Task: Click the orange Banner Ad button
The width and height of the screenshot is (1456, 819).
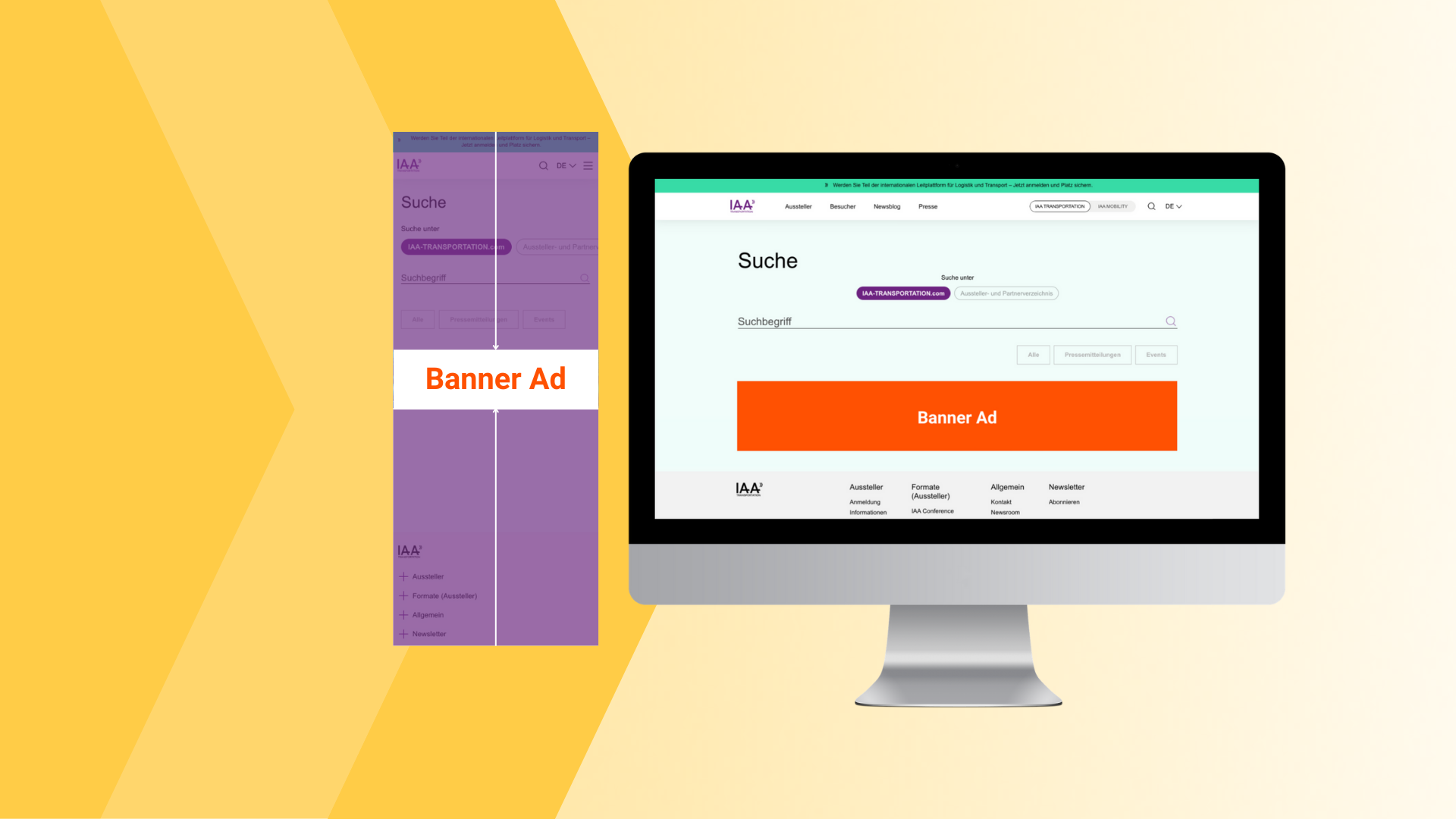Action: click(957, 416)
